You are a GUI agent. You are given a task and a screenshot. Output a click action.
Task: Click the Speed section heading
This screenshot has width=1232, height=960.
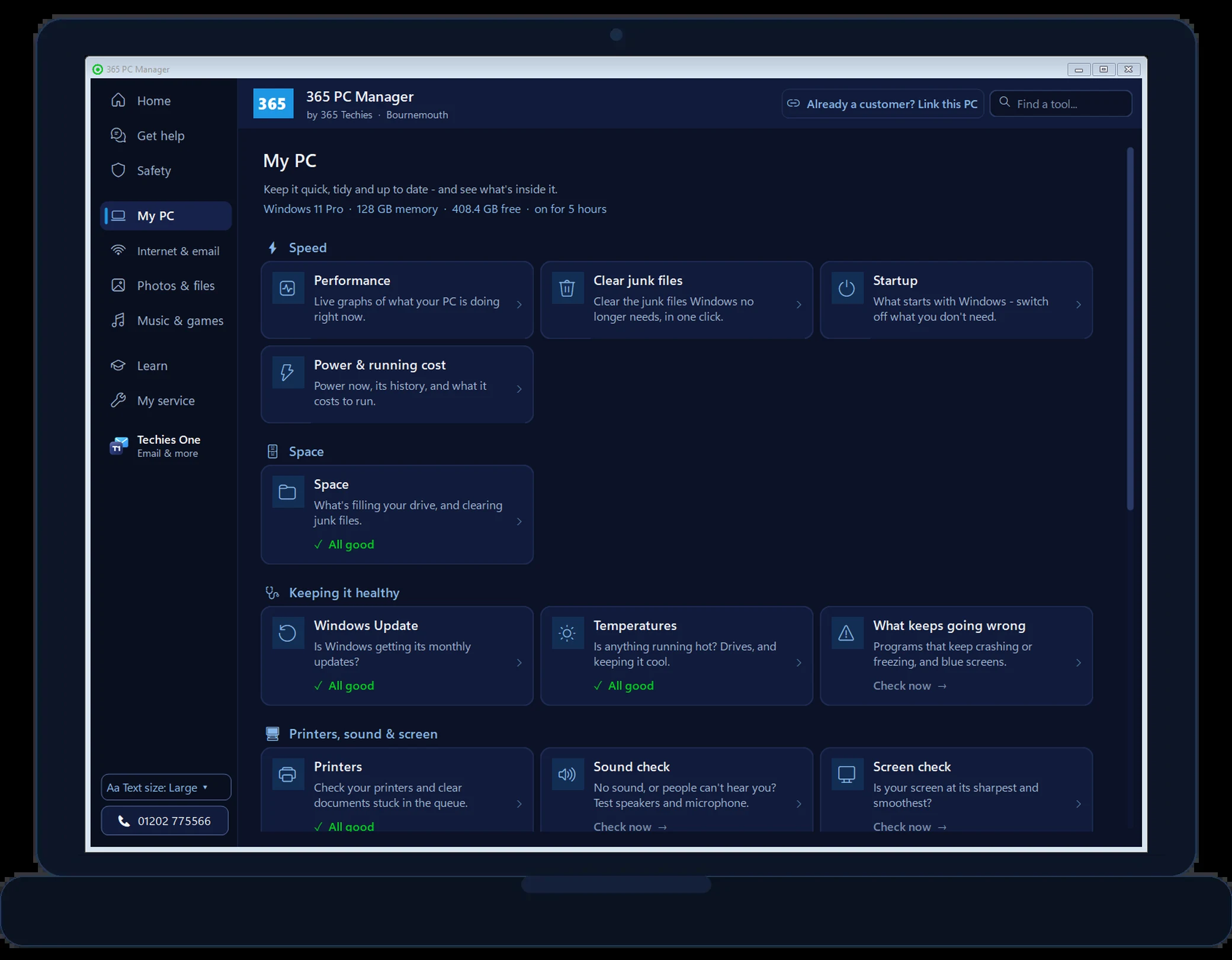click(307, 248)
